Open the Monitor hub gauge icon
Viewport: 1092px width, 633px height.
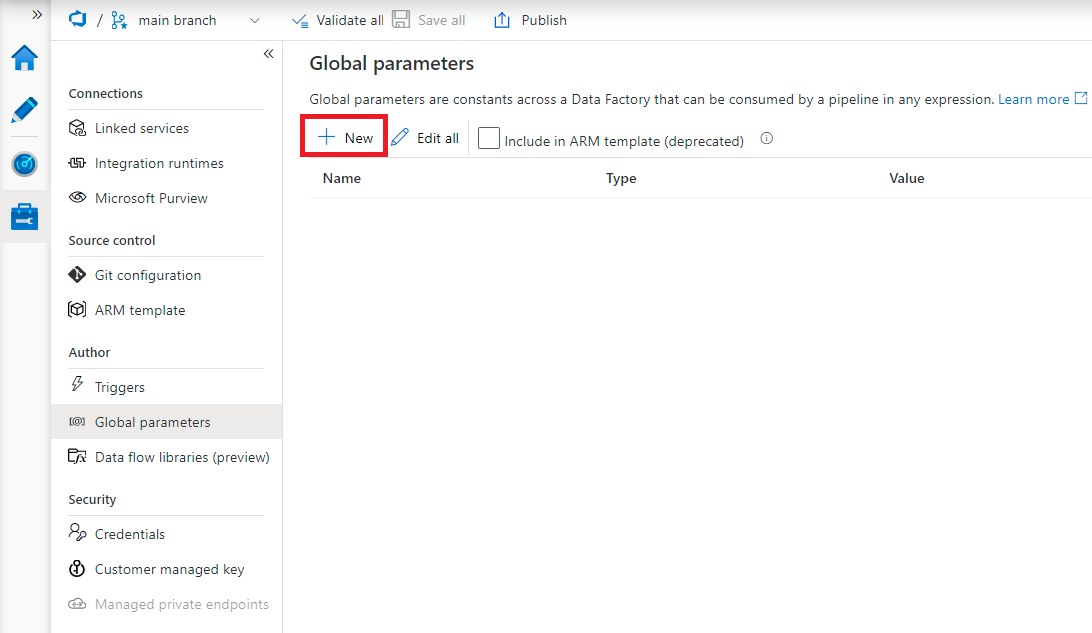(x=23, y=164)
